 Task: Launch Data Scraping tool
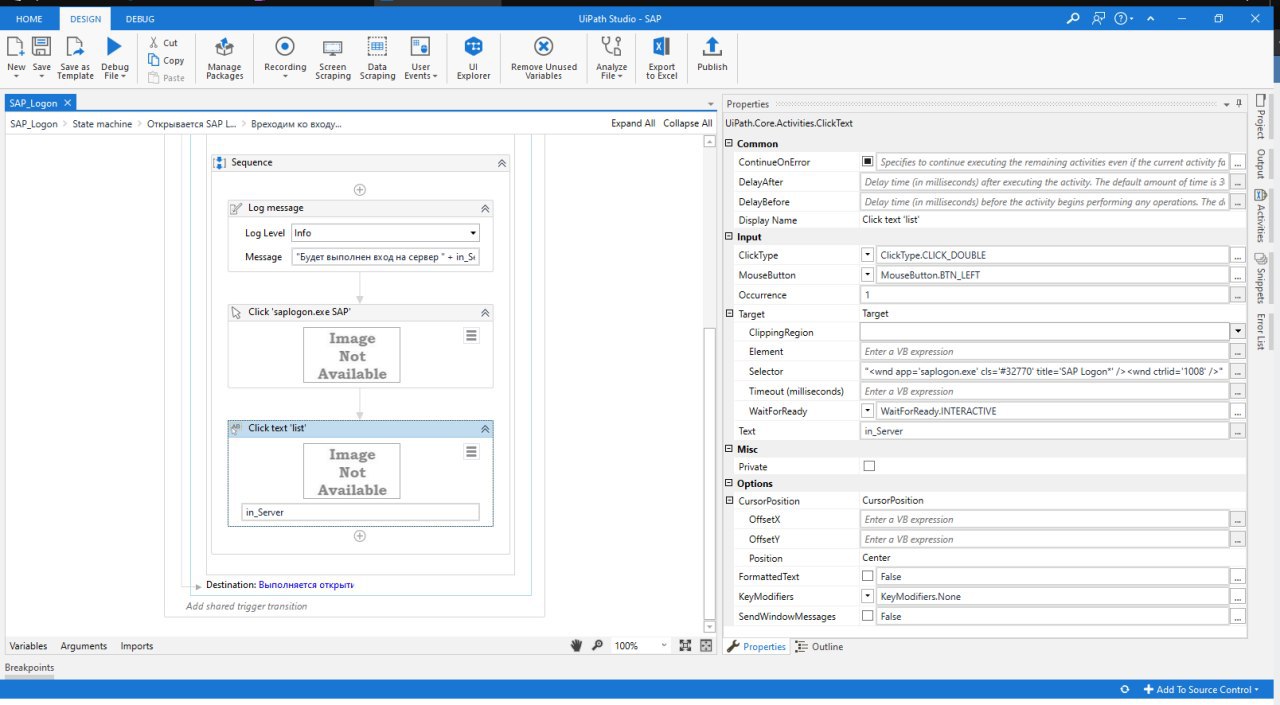click(377, 58)
